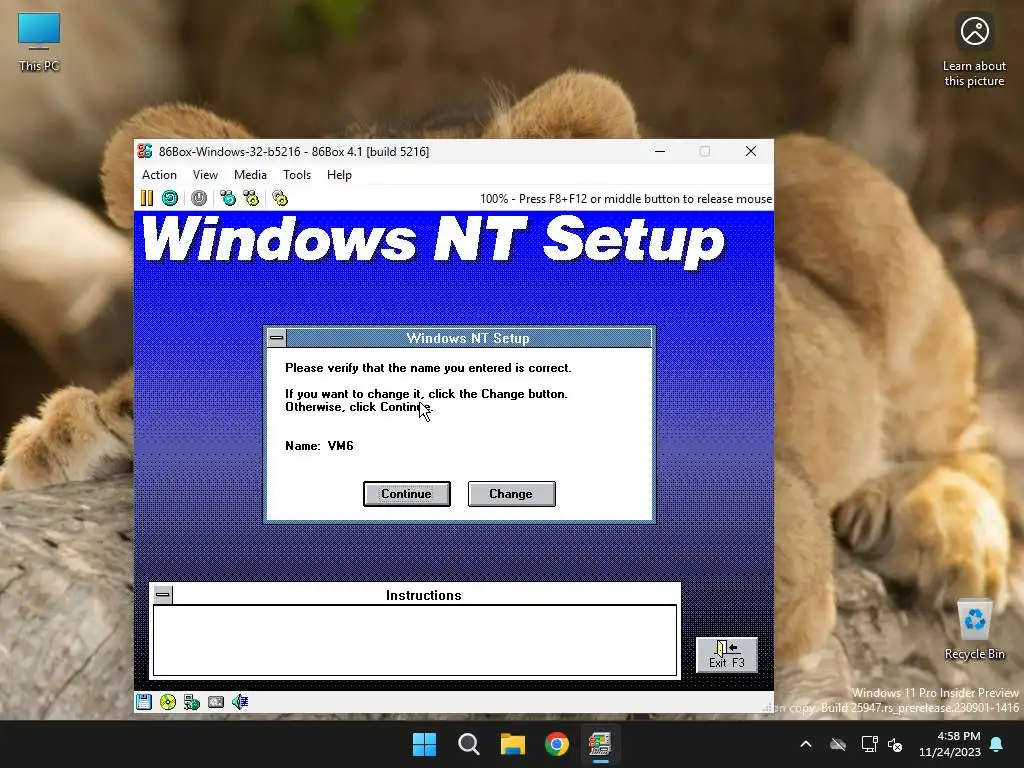Click the 86Box logo in the title bar
The width and height of the screenshot is (1024, 768).
[x=145, y=152]
